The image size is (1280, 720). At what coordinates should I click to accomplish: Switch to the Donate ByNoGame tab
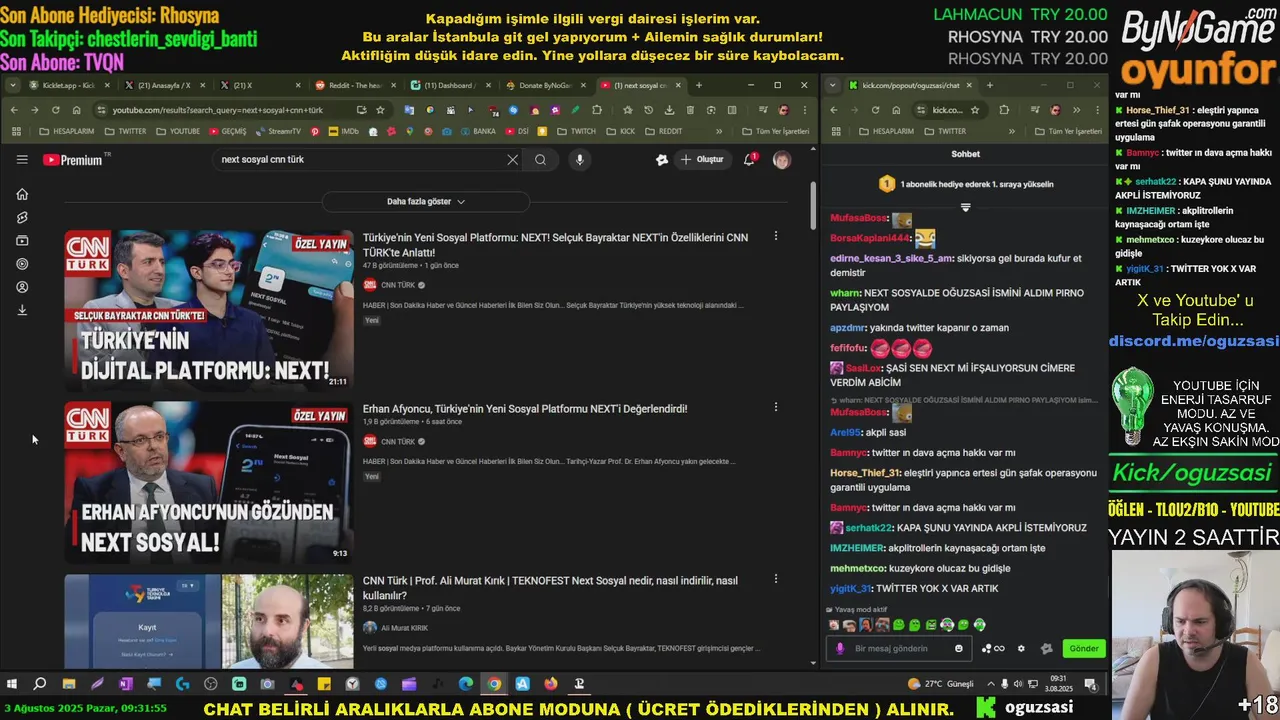click(x=545, y=85)
